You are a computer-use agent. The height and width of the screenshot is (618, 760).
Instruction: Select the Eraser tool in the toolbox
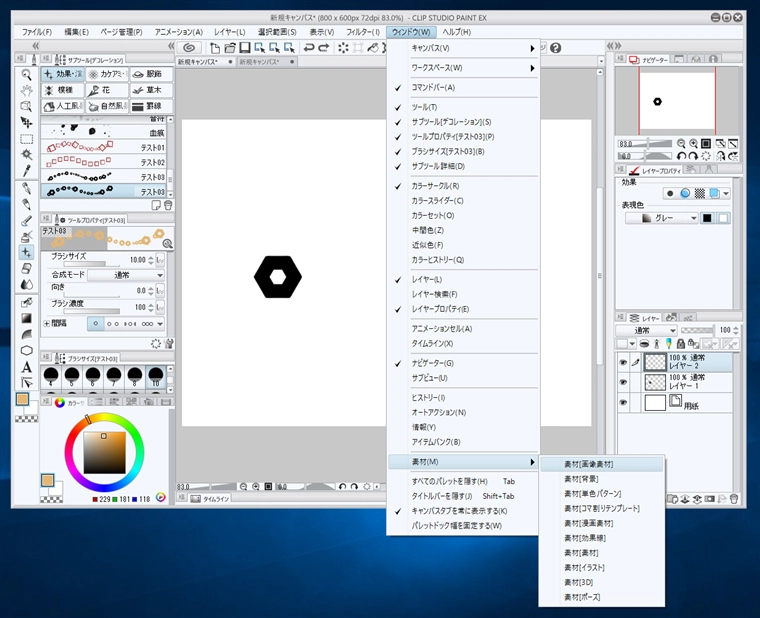tap(26, 268)
